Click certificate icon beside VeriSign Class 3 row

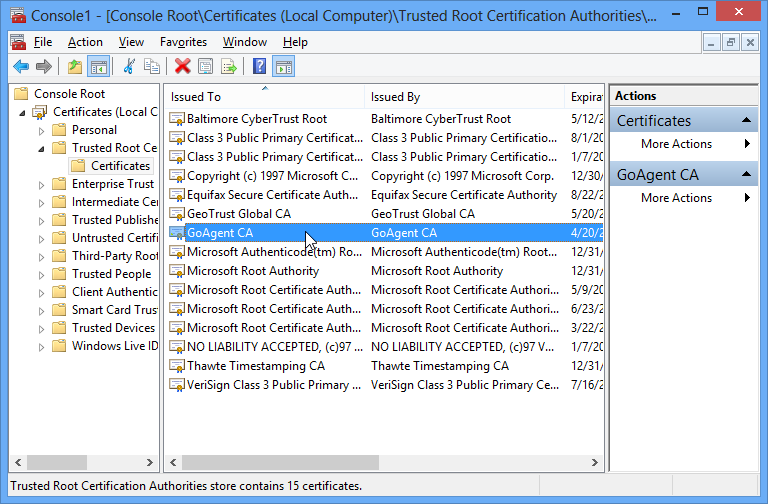click(x=176, y=385)
